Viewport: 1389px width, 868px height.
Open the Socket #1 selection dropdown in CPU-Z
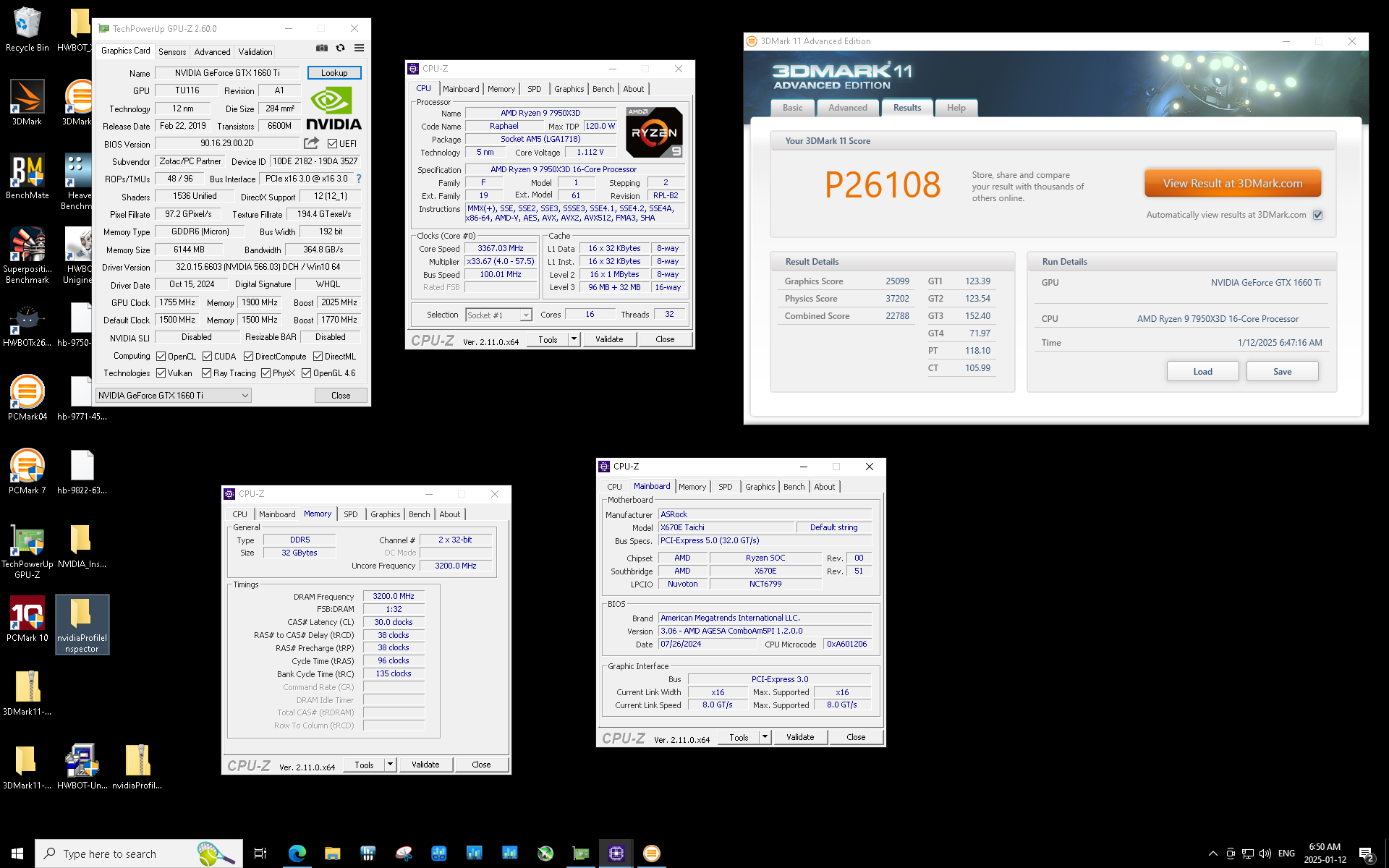click(499, 315)
